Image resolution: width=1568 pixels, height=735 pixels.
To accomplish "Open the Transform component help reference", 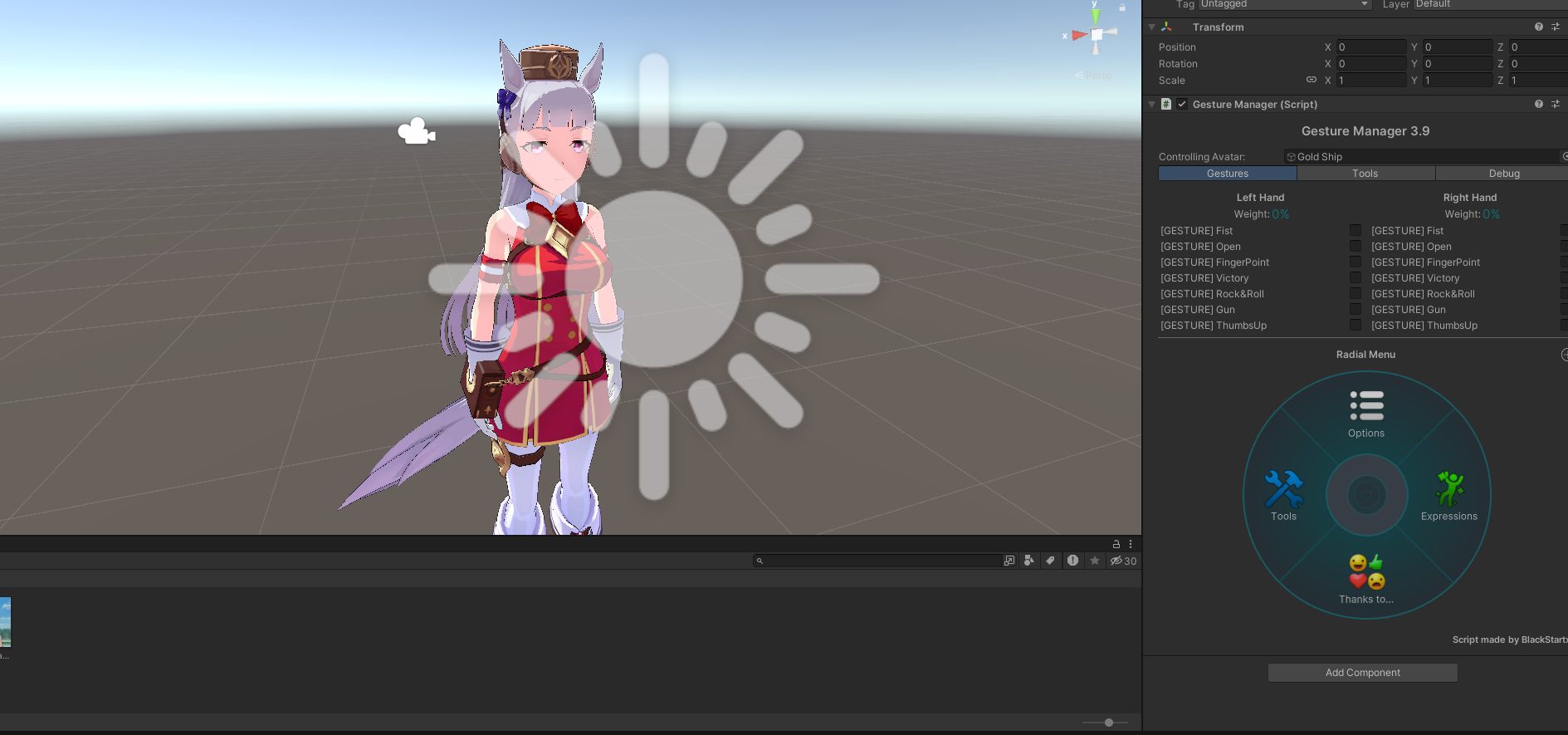I will 1538,27.
